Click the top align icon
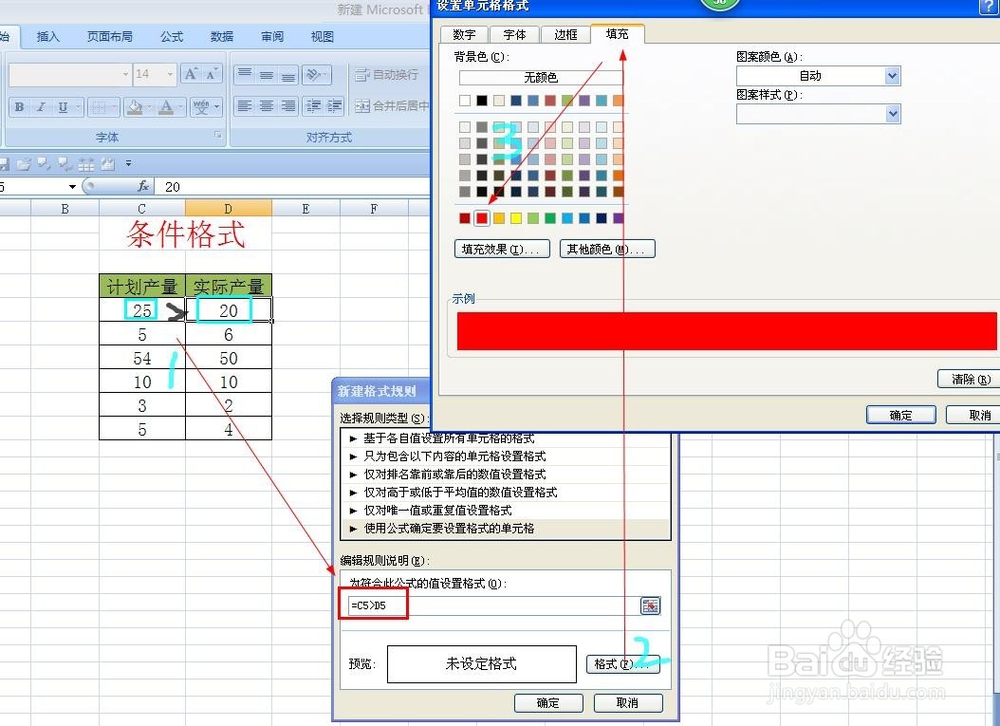1000x726 pixels. [x=244, y=75]
